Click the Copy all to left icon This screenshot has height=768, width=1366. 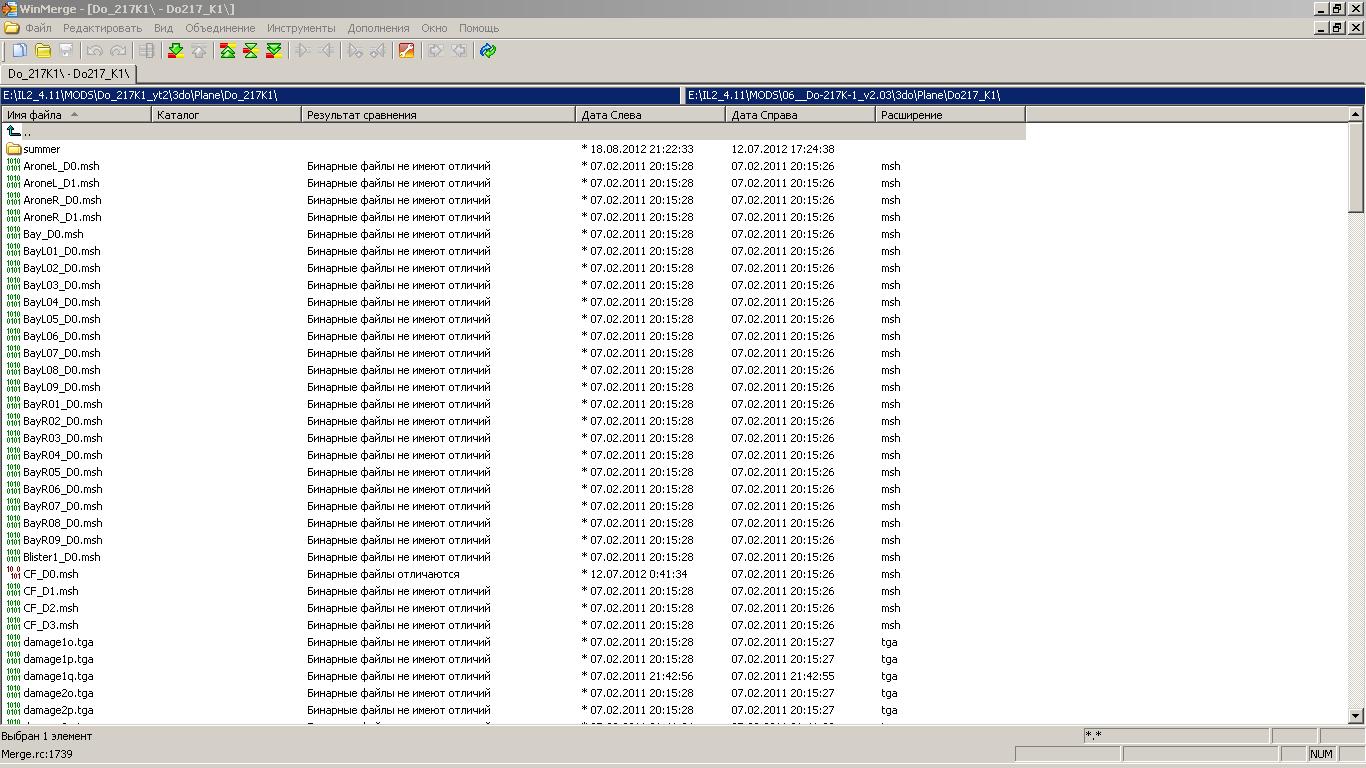point(458,51)
